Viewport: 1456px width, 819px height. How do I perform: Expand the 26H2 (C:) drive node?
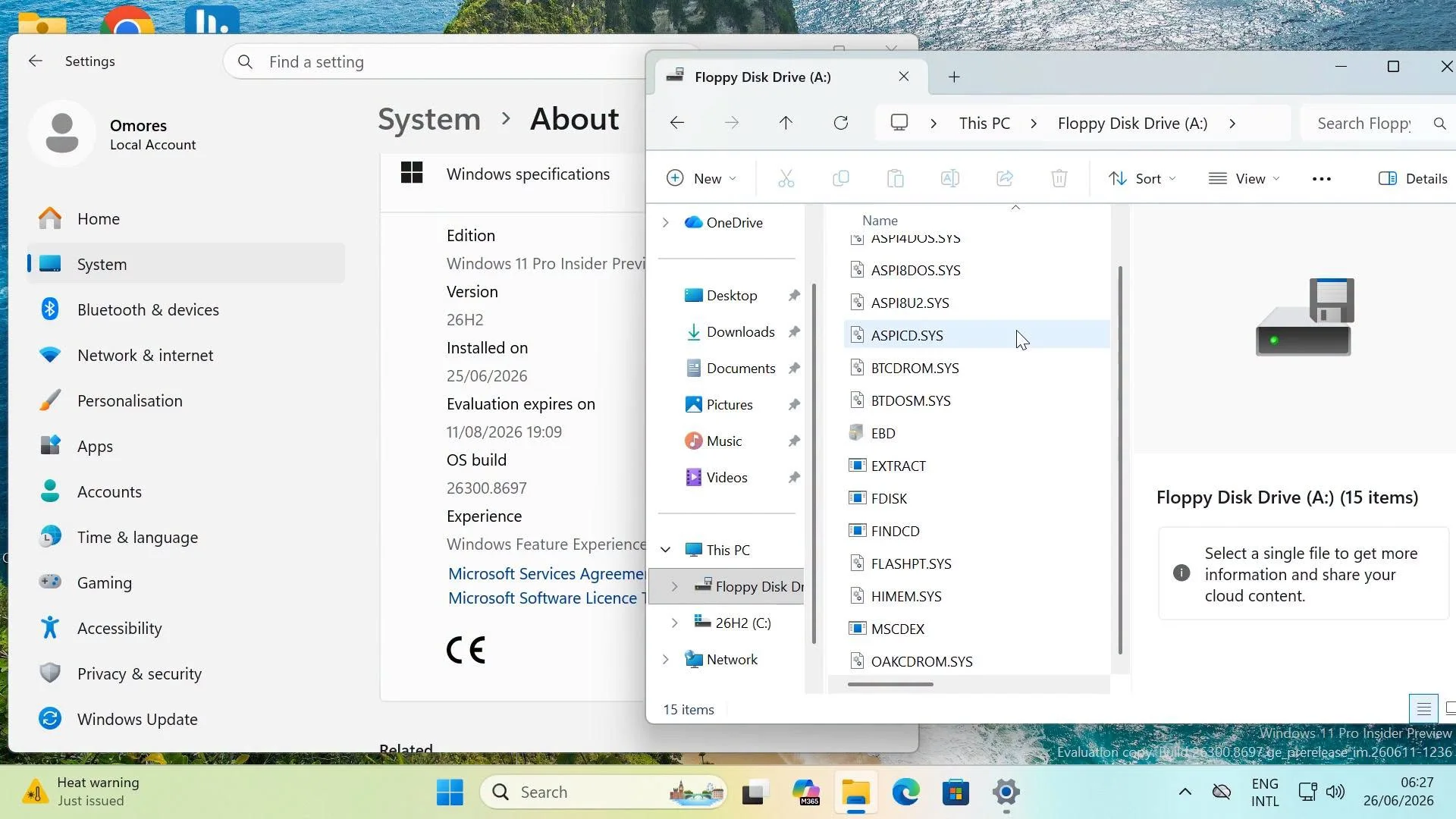pyautogui.click(x=674, y=623)
